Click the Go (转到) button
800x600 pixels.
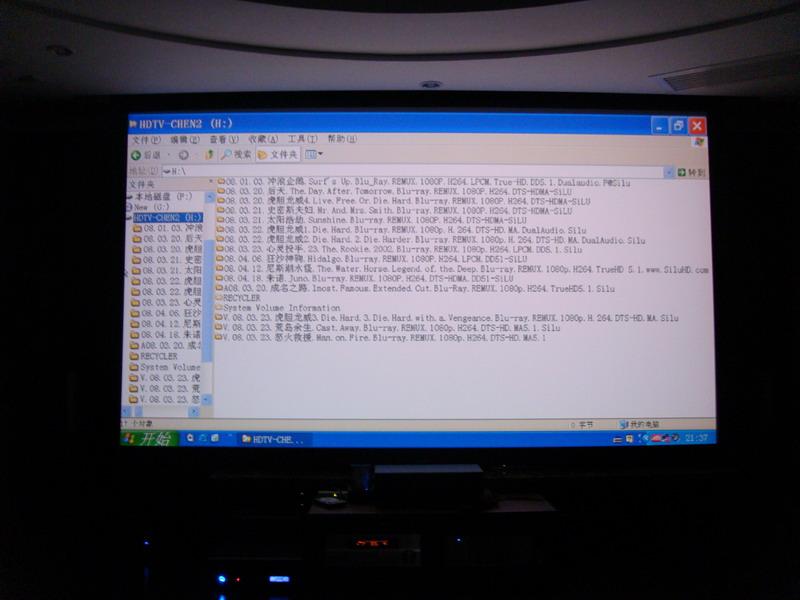tap(691, 172)
